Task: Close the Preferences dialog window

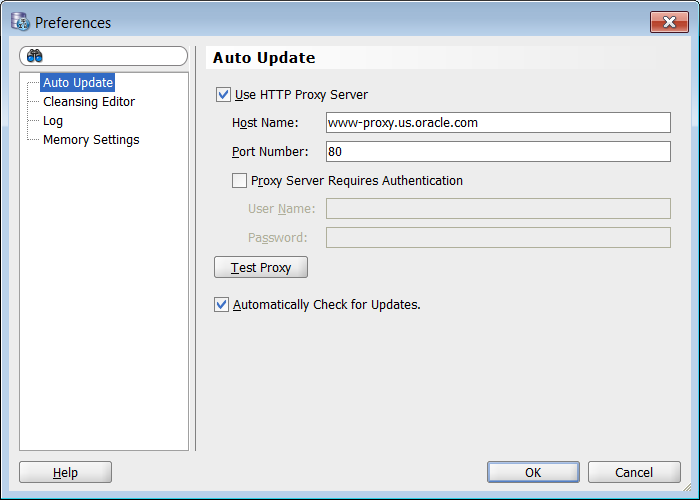Action: (x=668, y=22)
